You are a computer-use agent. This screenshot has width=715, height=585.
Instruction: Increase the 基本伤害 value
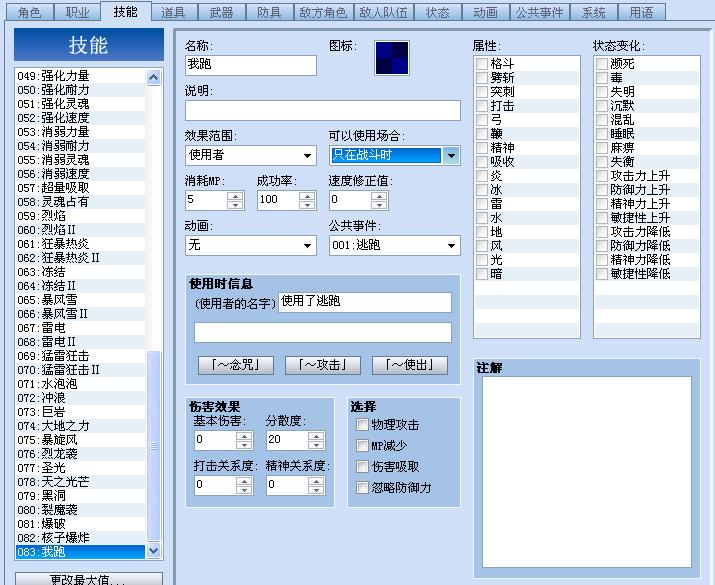tap(244, 435)
